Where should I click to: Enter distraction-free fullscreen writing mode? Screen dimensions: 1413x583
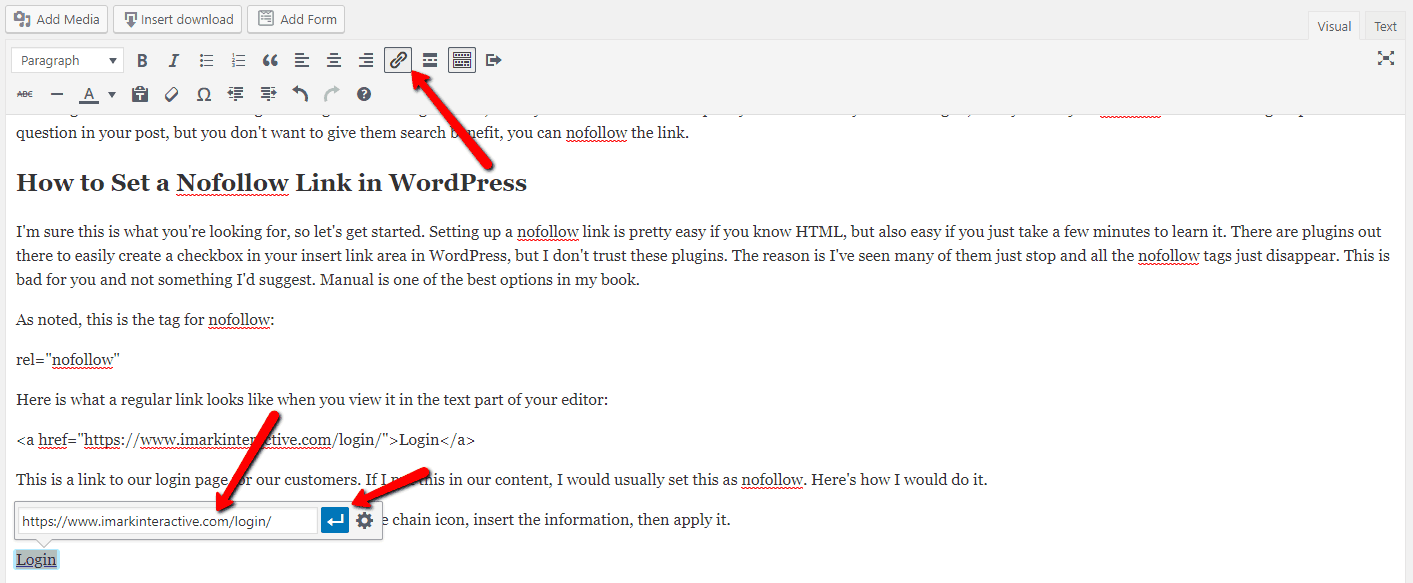pyautogui.click(x=1385, y=58)
